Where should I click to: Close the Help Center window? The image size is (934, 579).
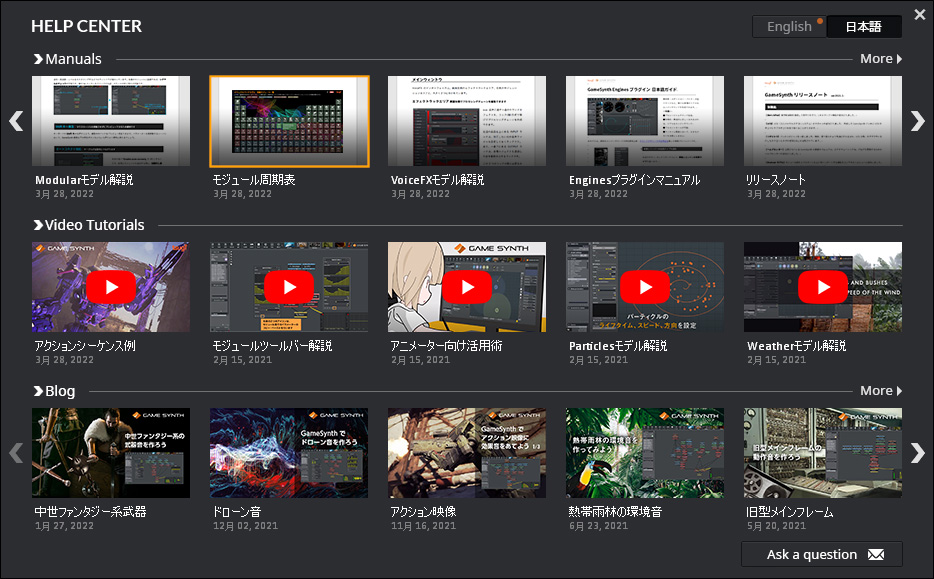point(920,14)
